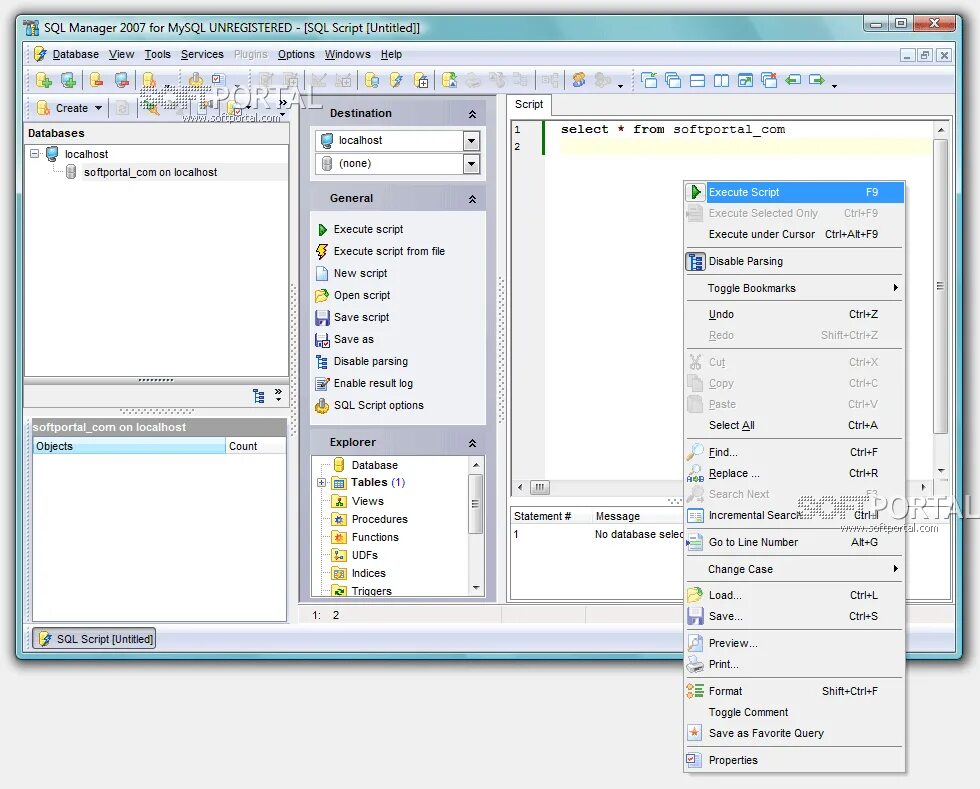Viewport: 980px width, 789px height.
Task: Click the close all windows red-X icon
Action: point(769,80)
